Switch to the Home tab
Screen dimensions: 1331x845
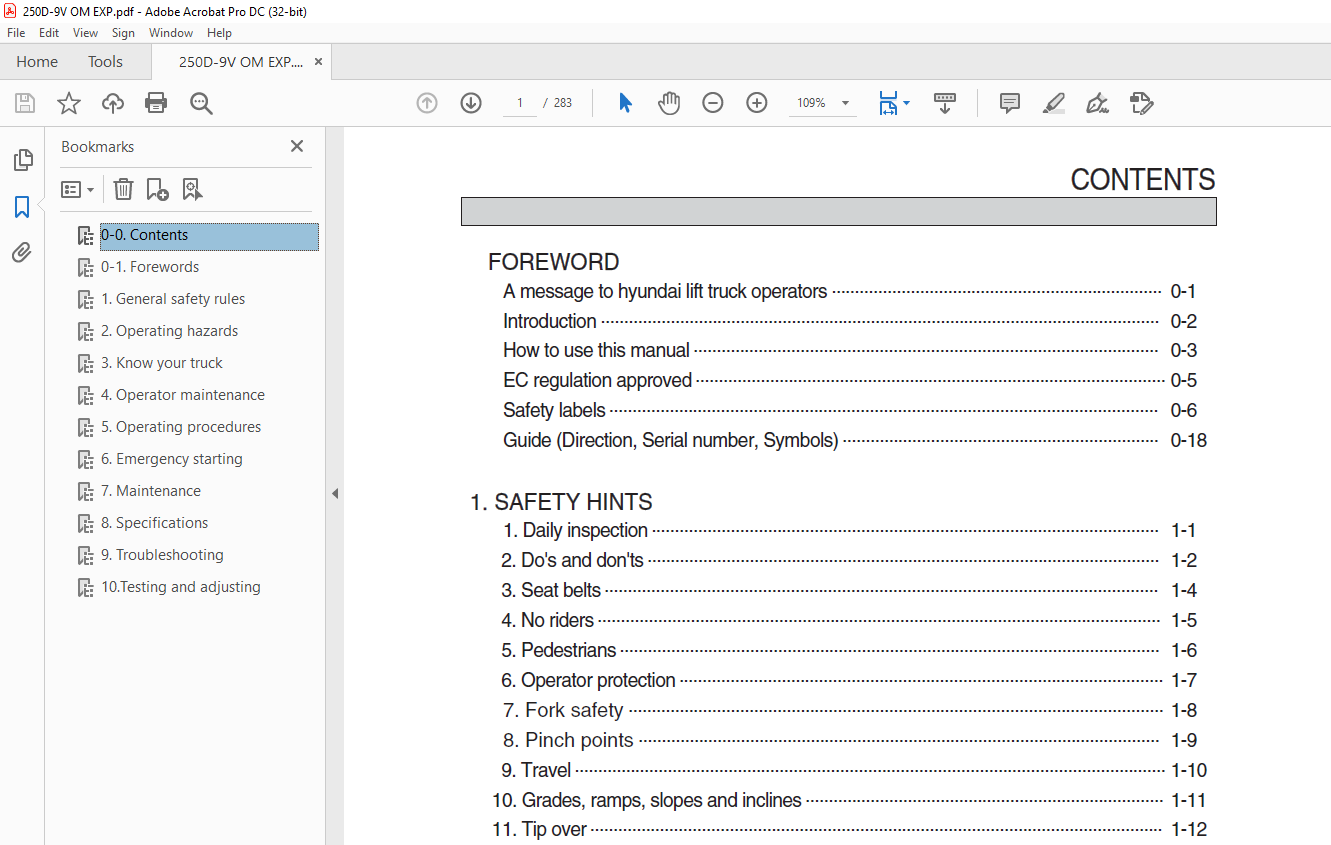click(37, 62)
